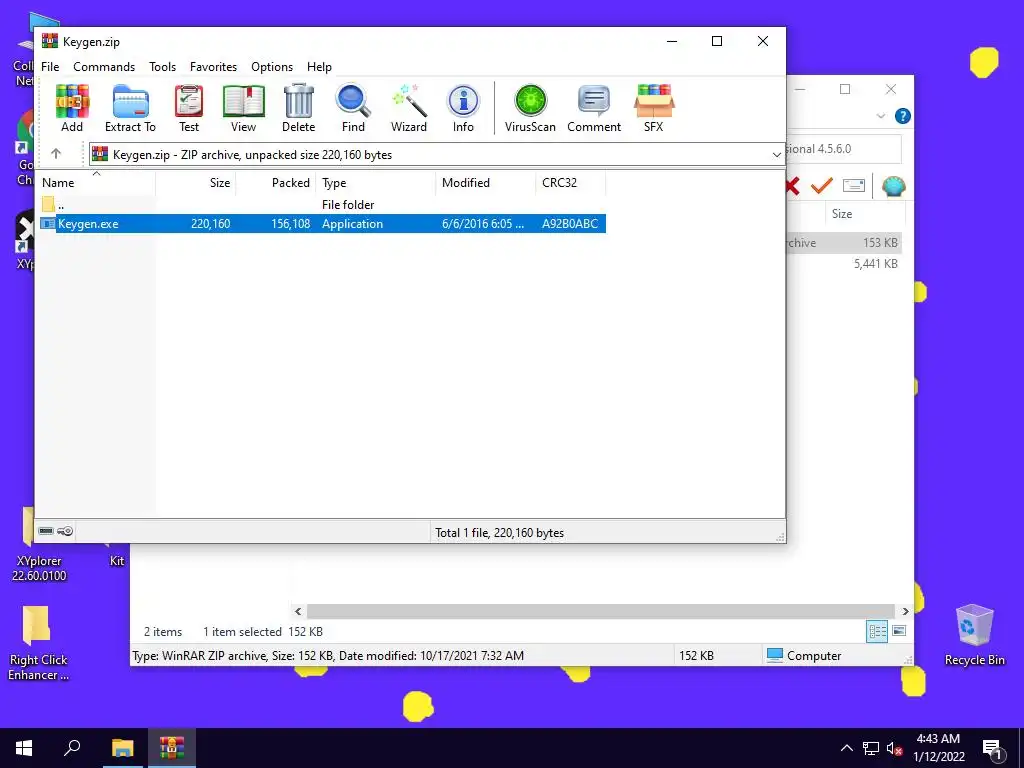Screen dimensions: 1024x768
Task: Click Computer in the back window status bar
Action: 804,655
